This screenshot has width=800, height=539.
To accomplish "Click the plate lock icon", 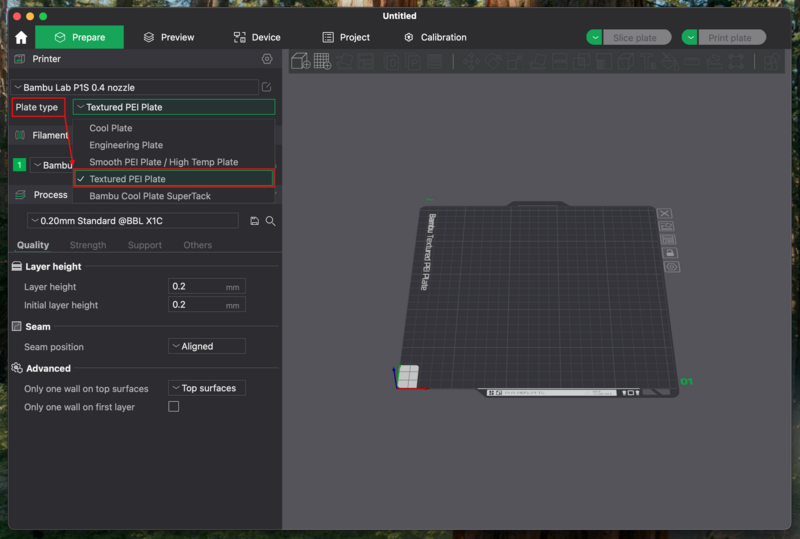I will 669,253.
